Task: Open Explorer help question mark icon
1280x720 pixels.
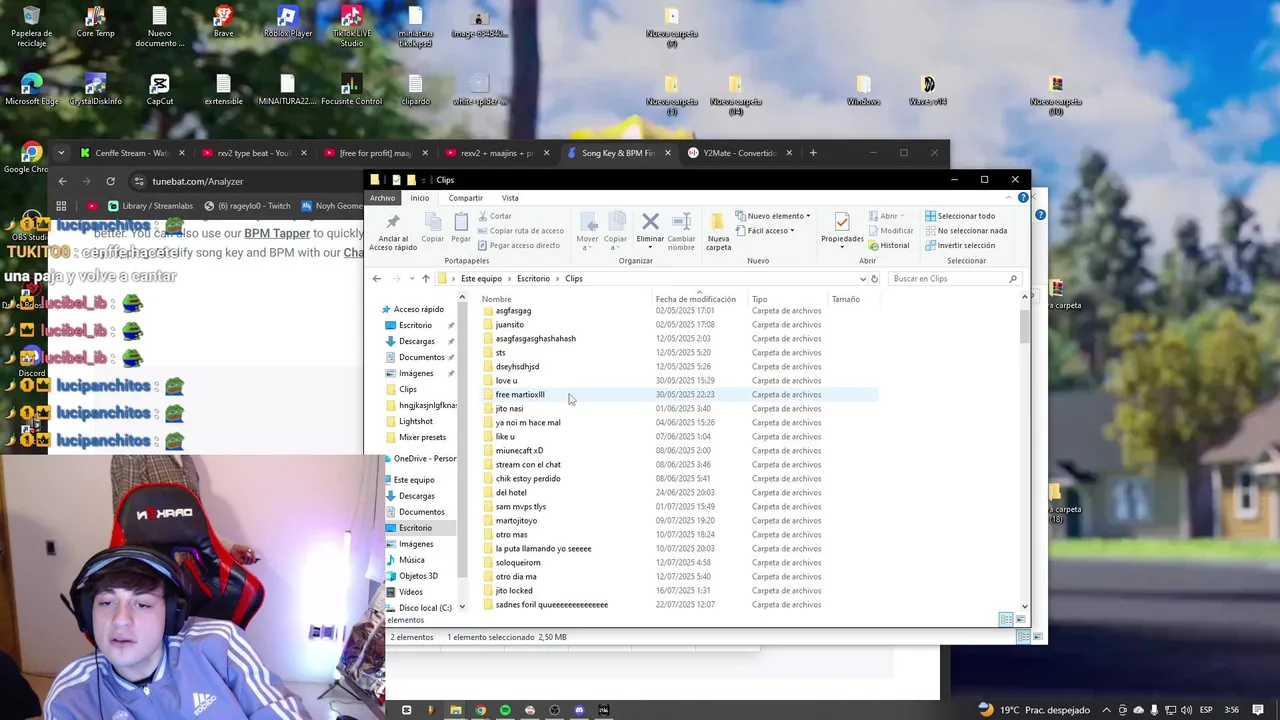Action: pyautogui.click(x=1023, y=198)
